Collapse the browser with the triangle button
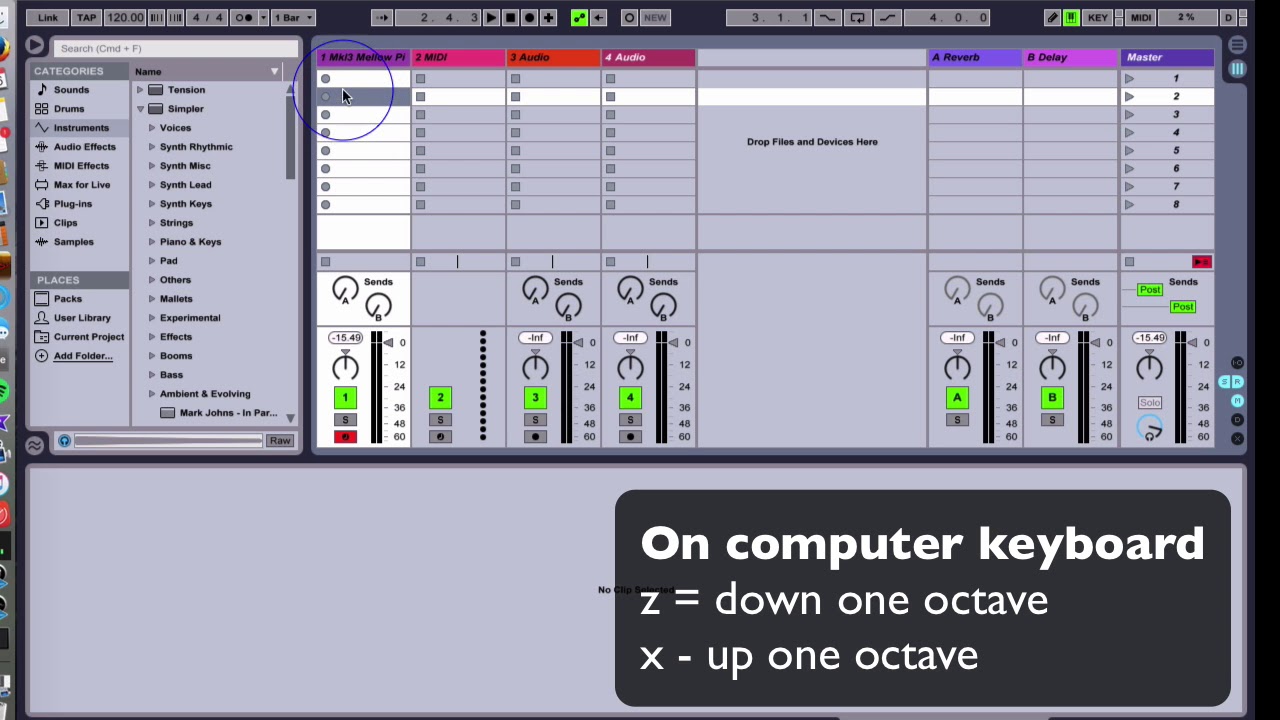 [x=34, y=45]
